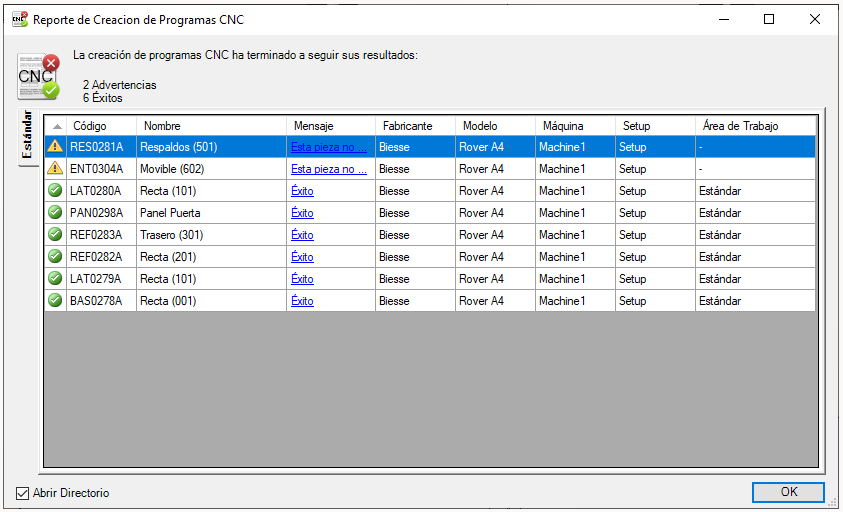Click the title bar CNC app icon

(20, 19)
